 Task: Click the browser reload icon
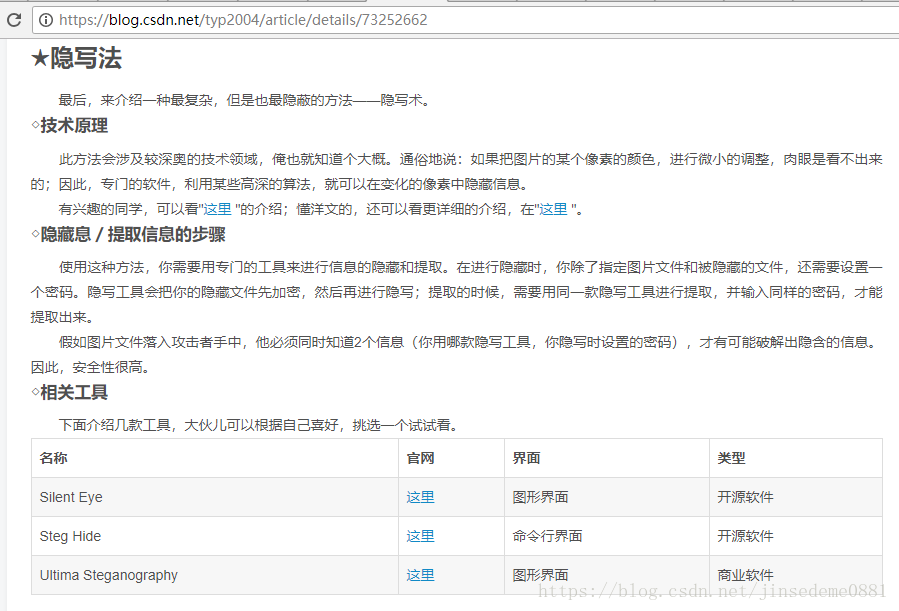pos(14,20)
